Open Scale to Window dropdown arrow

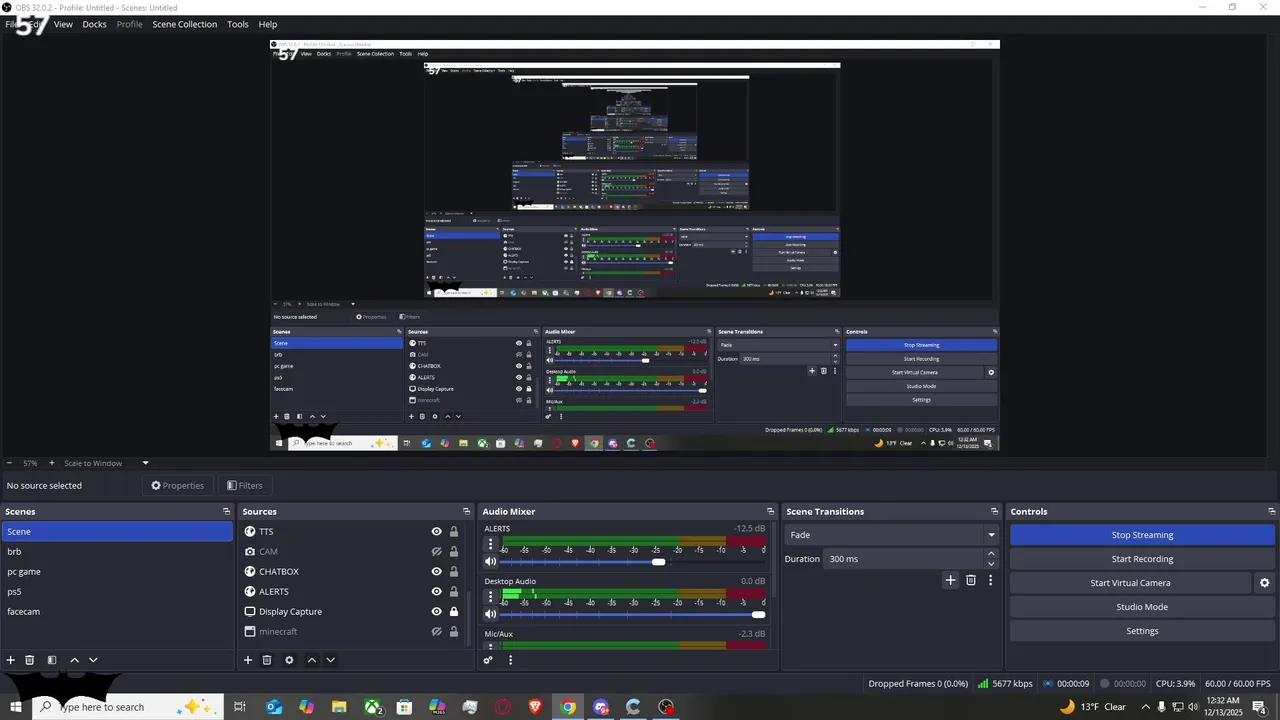[x=145, y=463]
